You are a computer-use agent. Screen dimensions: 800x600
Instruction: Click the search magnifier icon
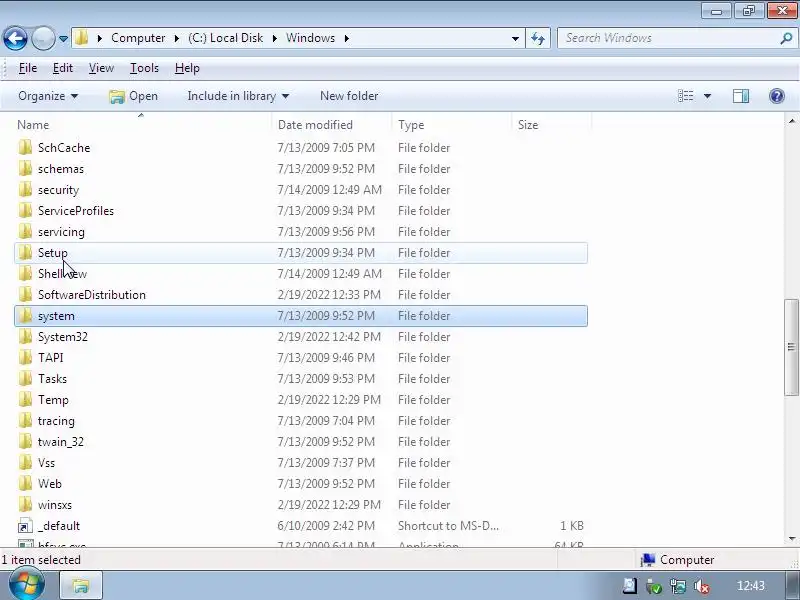786,38
